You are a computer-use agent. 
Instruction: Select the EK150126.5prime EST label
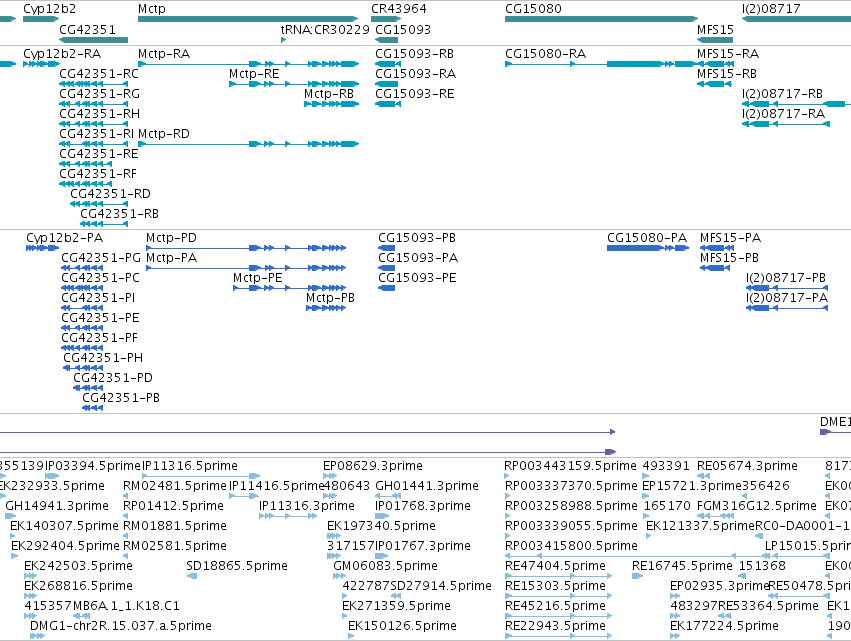402,626
